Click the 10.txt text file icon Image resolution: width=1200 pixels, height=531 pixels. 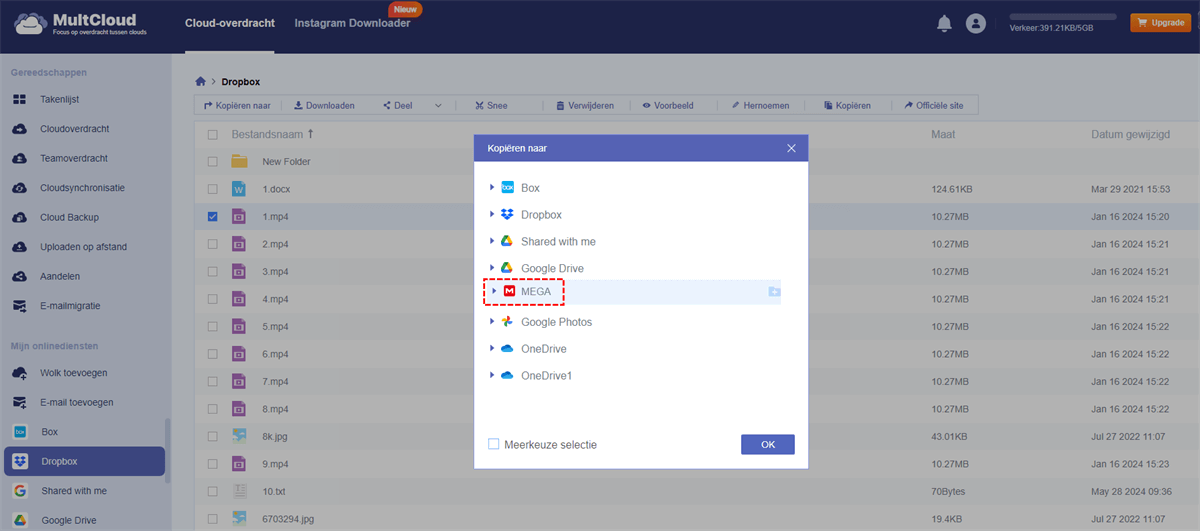pos(239,491)
